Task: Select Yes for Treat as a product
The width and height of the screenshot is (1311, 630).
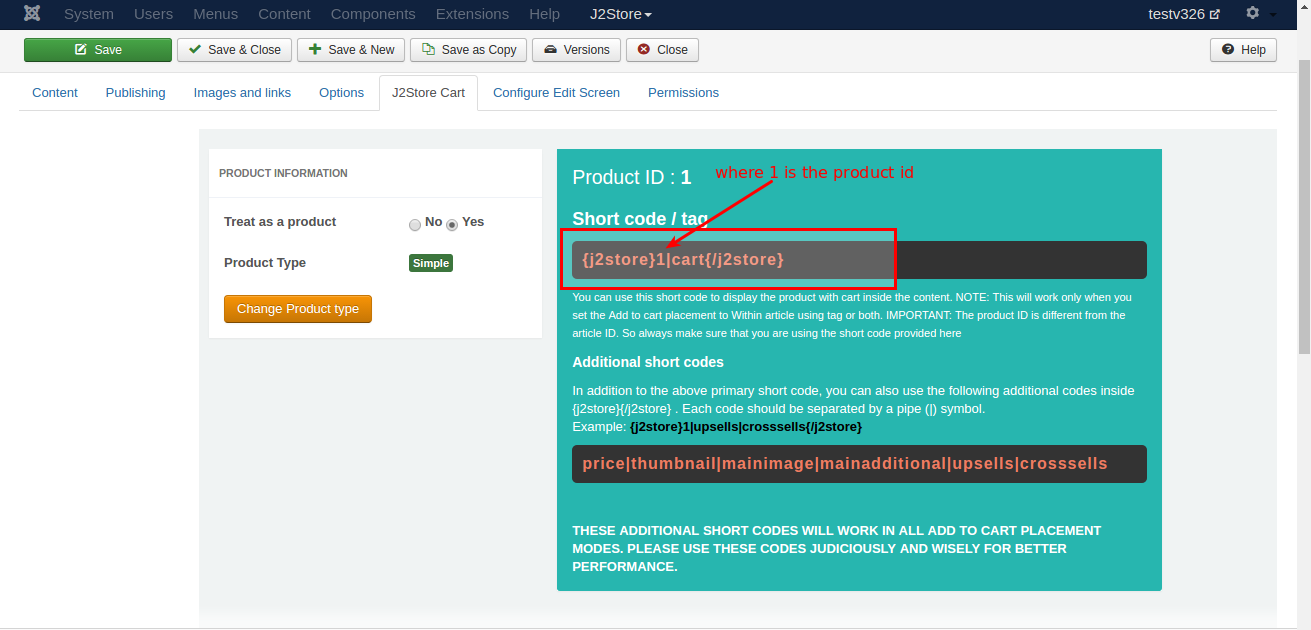Action: pyautogui.click(x=452, y=224)
